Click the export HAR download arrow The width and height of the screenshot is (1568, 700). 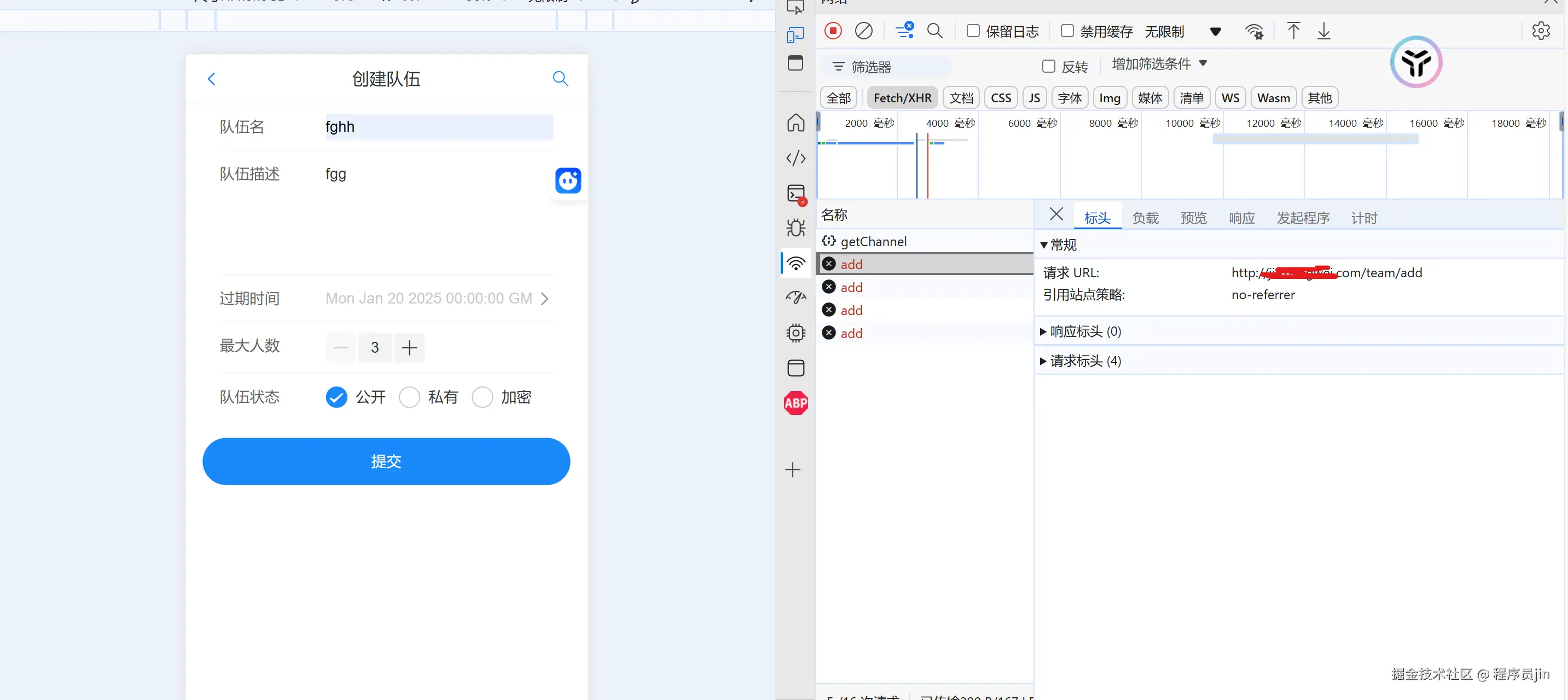[1323, 31]
